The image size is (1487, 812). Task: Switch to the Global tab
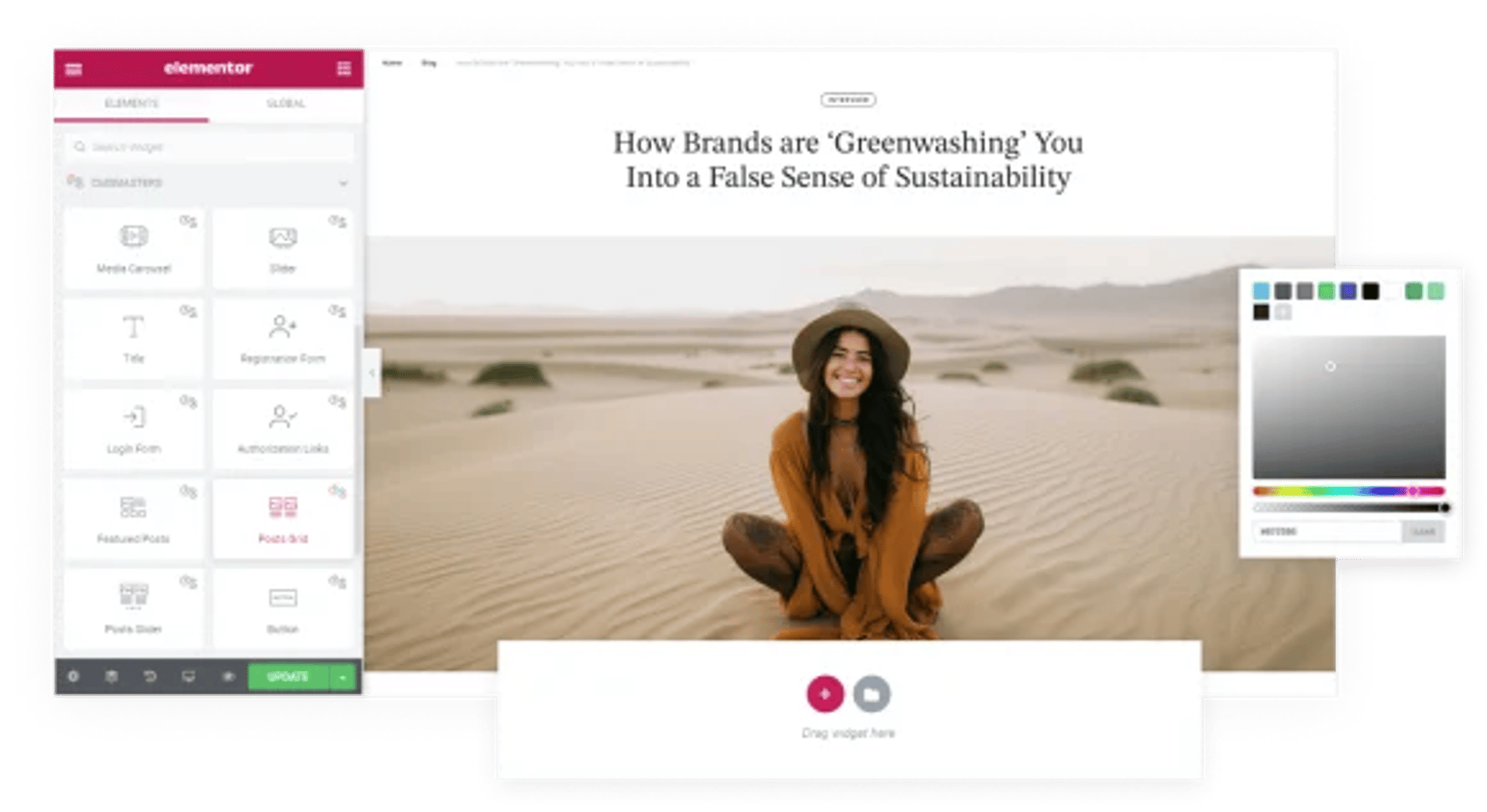(x=286, y=103)
